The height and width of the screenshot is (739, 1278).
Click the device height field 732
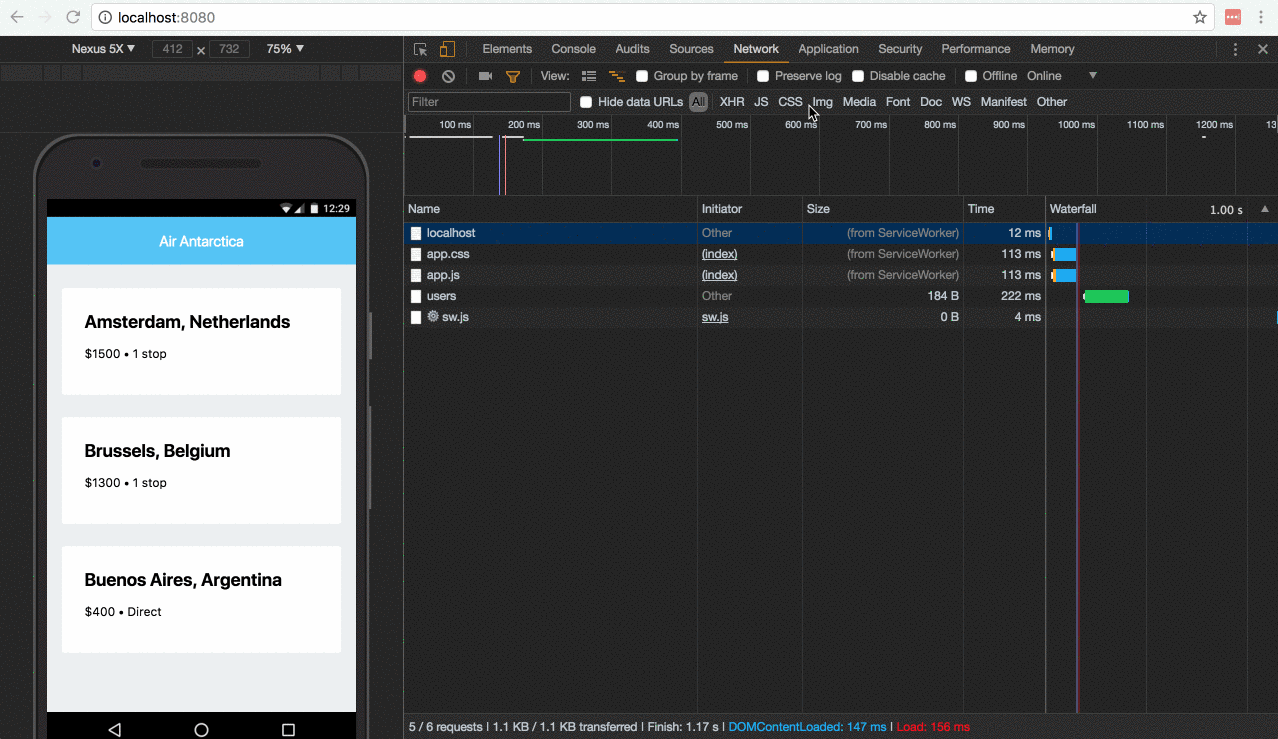click(x=229, y=49)
